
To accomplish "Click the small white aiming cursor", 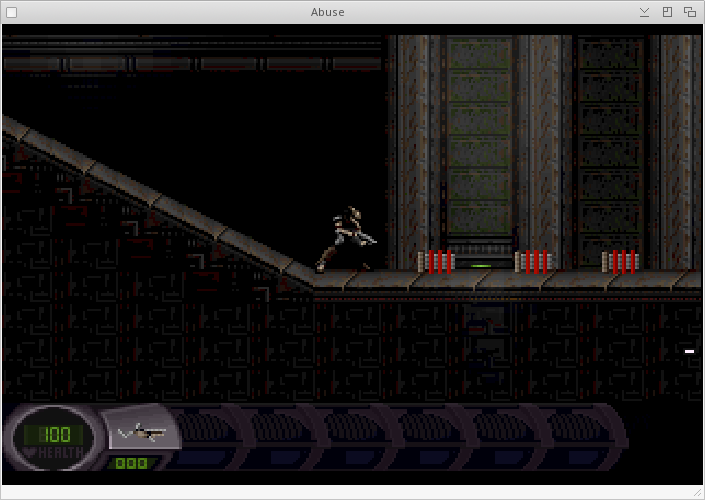I will pyautogui.click(x=689, y=351).
